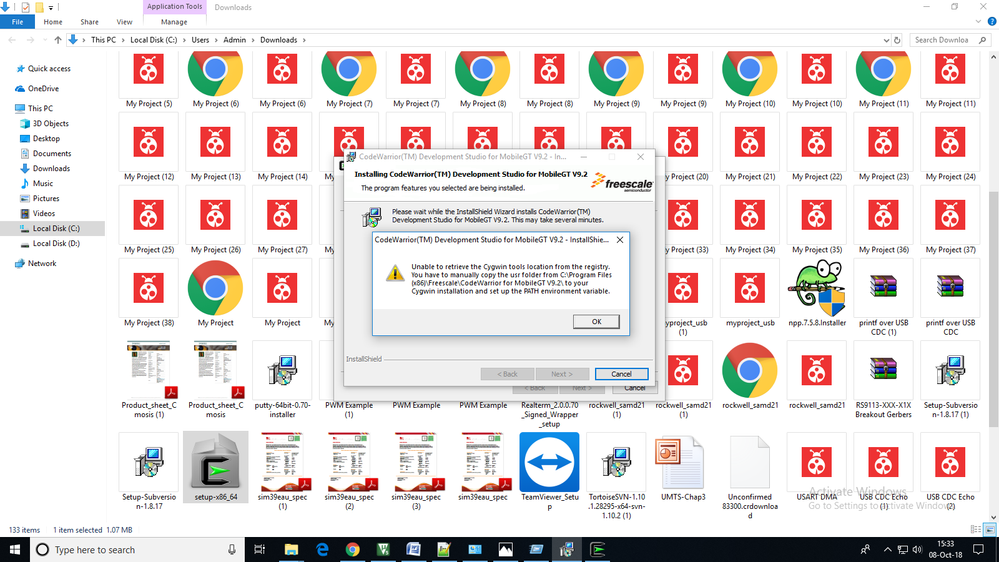Open Pictures in the sidebar
This screenshot has height=562, width=999.
coord(46,199)
